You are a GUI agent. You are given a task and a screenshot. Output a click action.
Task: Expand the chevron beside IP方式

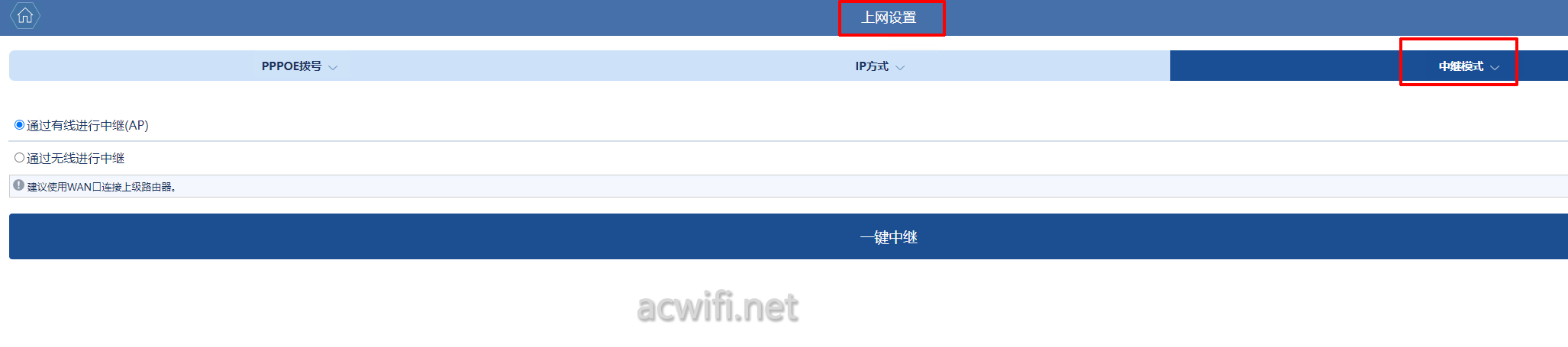[900, 68]
